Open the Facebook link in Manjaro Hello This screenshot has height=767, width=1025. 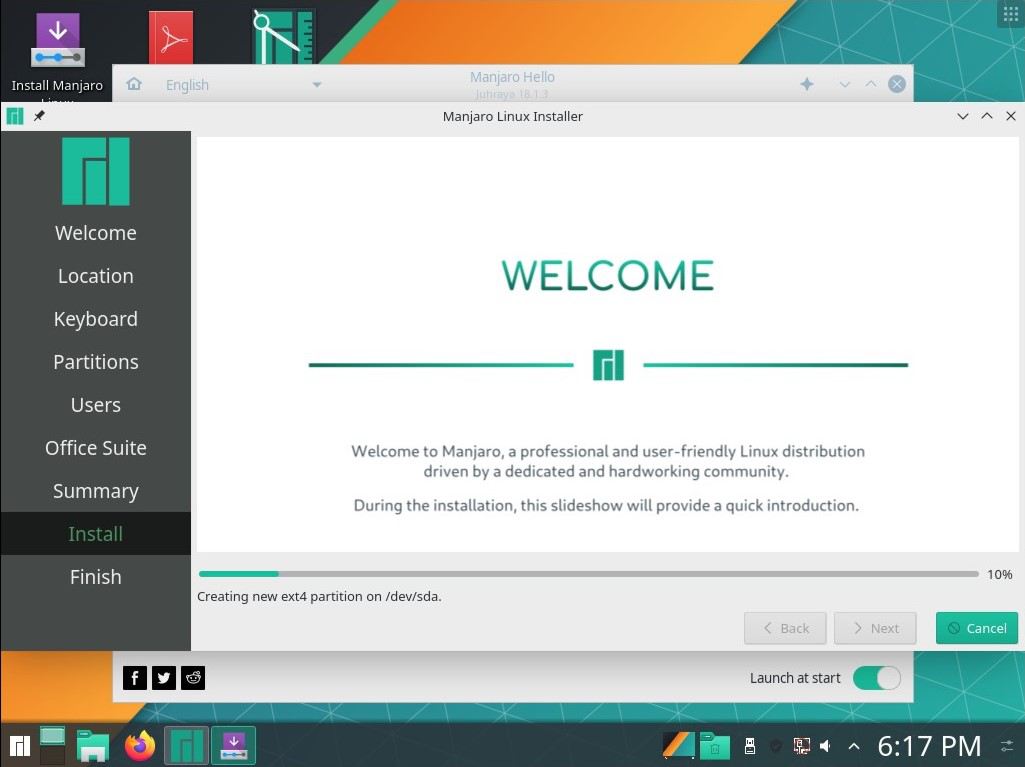135,678
